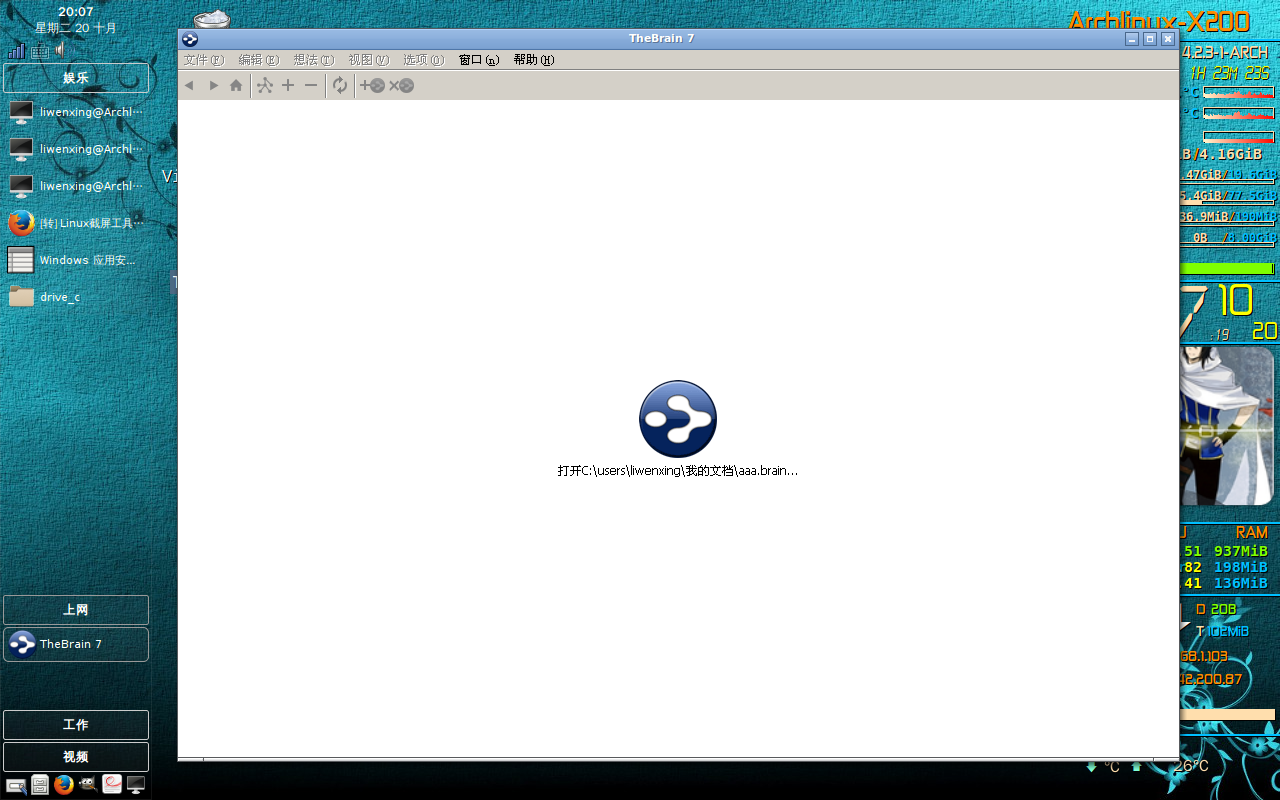This screenshot has height=800, width=1280.
Task: Open the third liwenxing@Archl terminal entry
Action: point(76,186)
